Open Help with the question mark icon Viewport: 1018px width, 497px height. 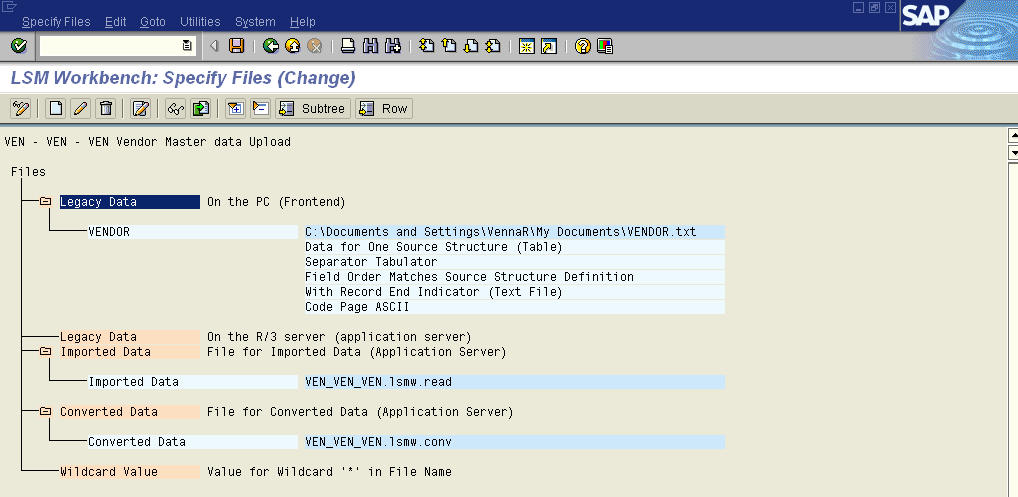pos(583,46)
